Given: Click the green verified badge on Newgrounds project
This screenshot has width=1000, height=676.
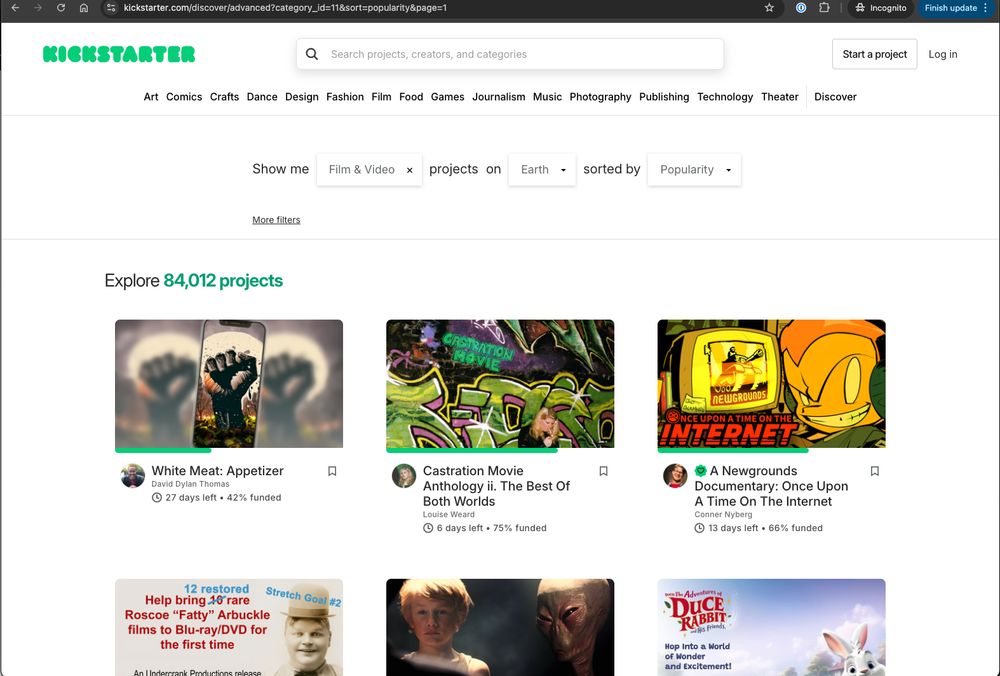Looking at the screenshot, I should [700, 471].
